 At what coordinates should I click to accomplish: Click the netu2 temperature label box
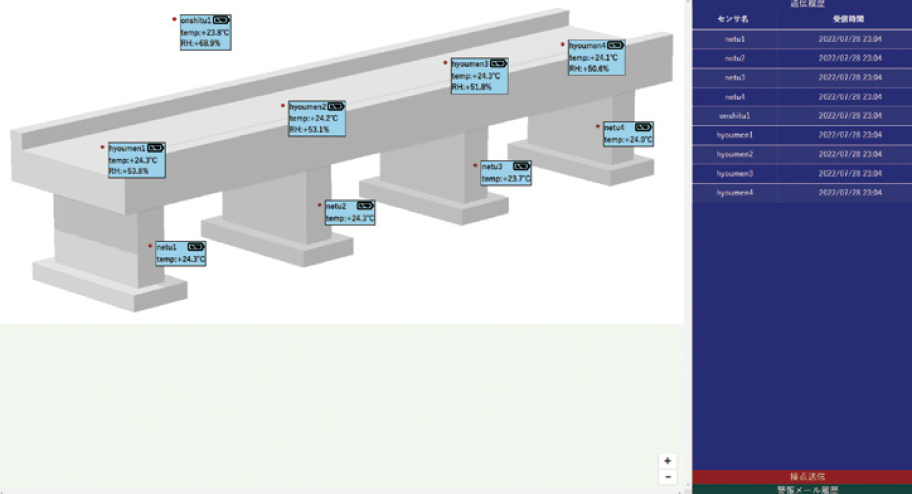[x=349, y=212]
